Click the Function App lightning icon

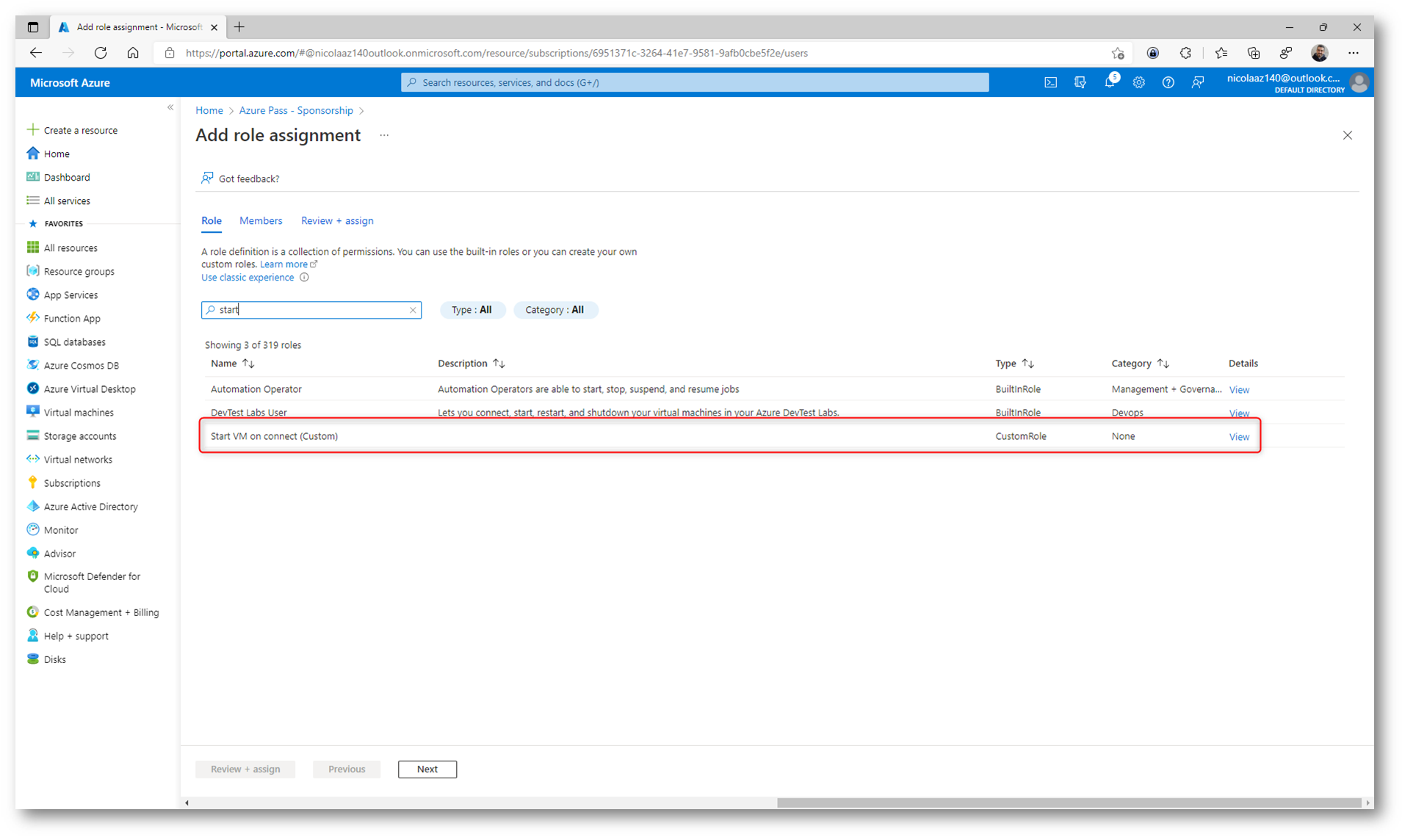tap(33, 318)
